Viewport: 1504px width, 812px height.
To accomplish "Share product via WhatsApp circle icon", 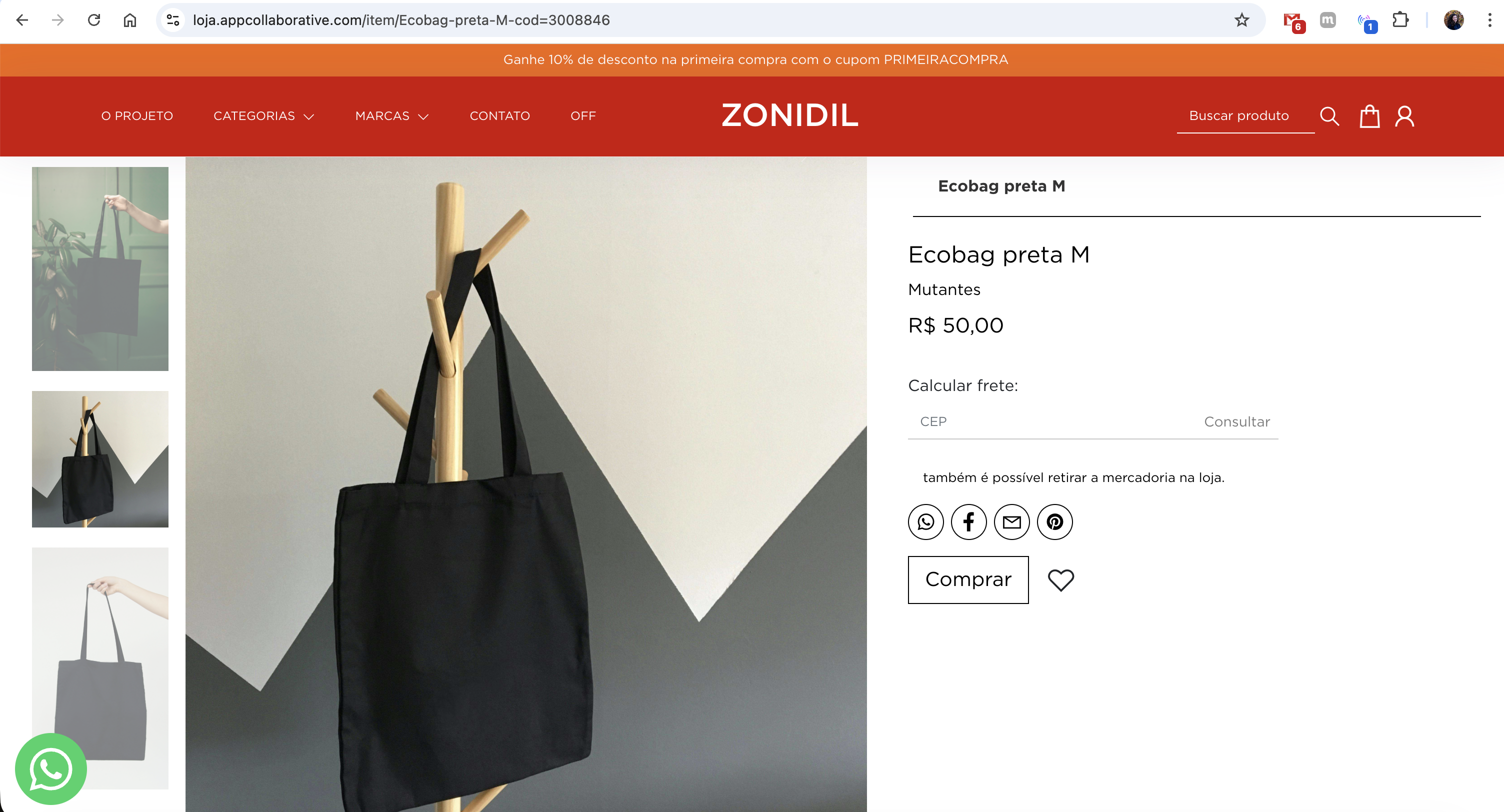I will click(x=925, y=522).
